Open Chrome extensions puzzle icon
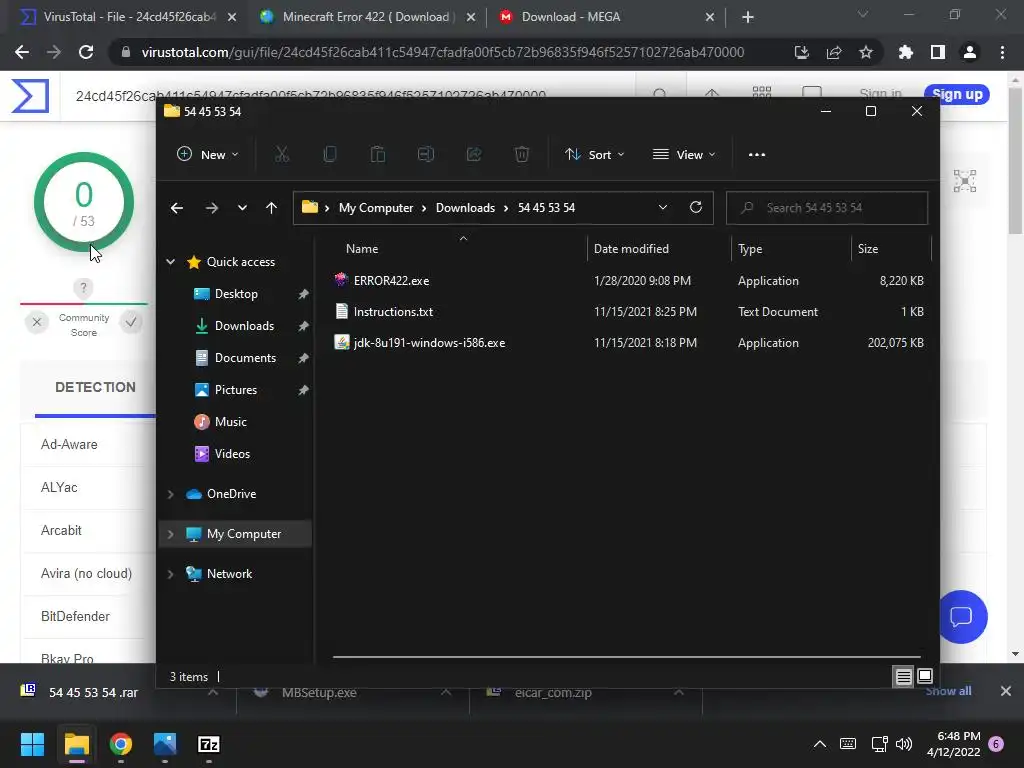Screen dimensions: 1024x768 tap(905, 52)
